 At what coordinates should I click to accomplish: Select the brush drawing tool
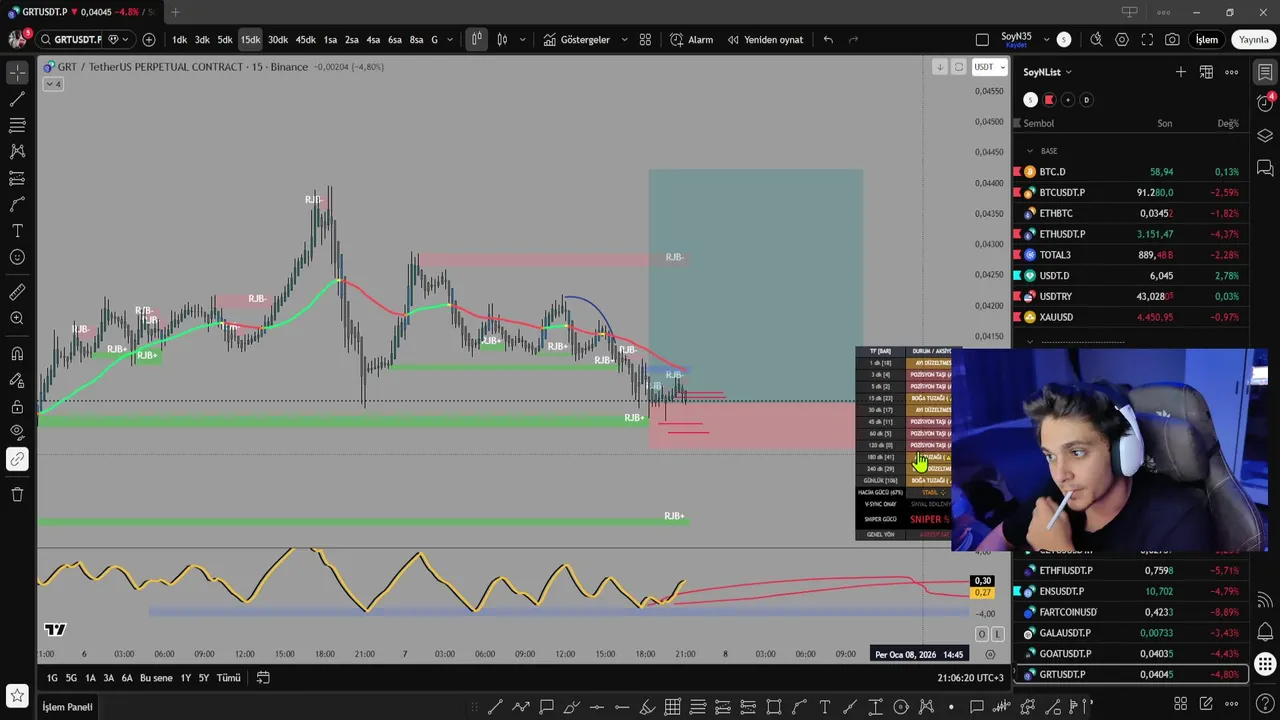17,204
